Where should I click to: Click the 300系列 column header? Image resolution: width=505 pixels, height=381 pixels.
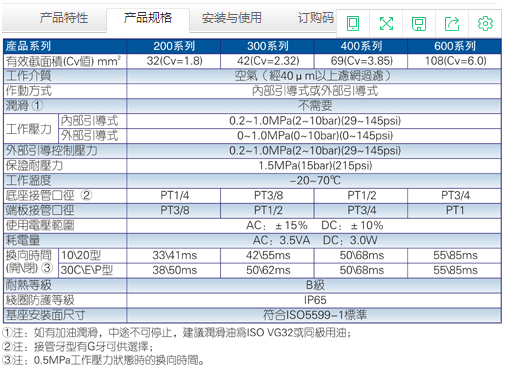pos(267,46)
